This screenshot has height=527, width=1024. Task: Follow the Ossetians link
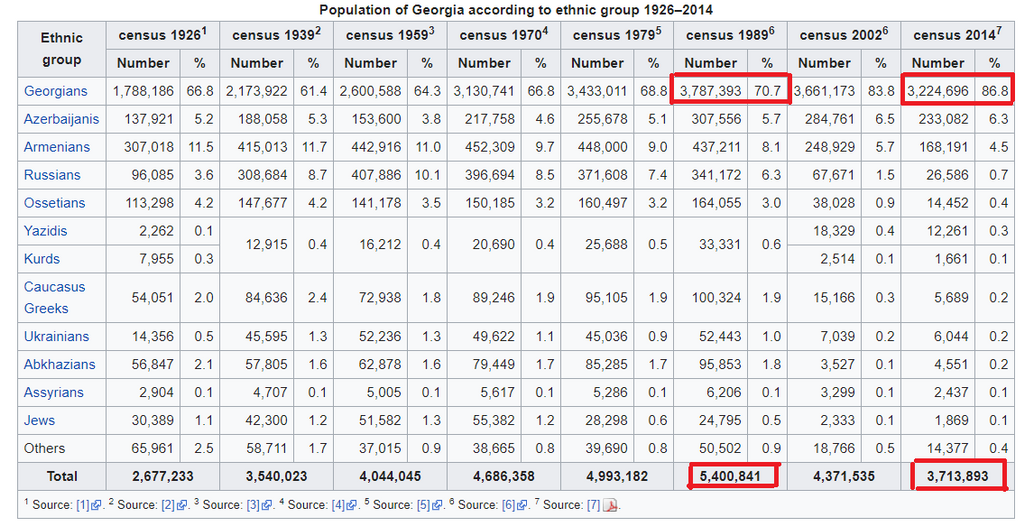point(54,203)
